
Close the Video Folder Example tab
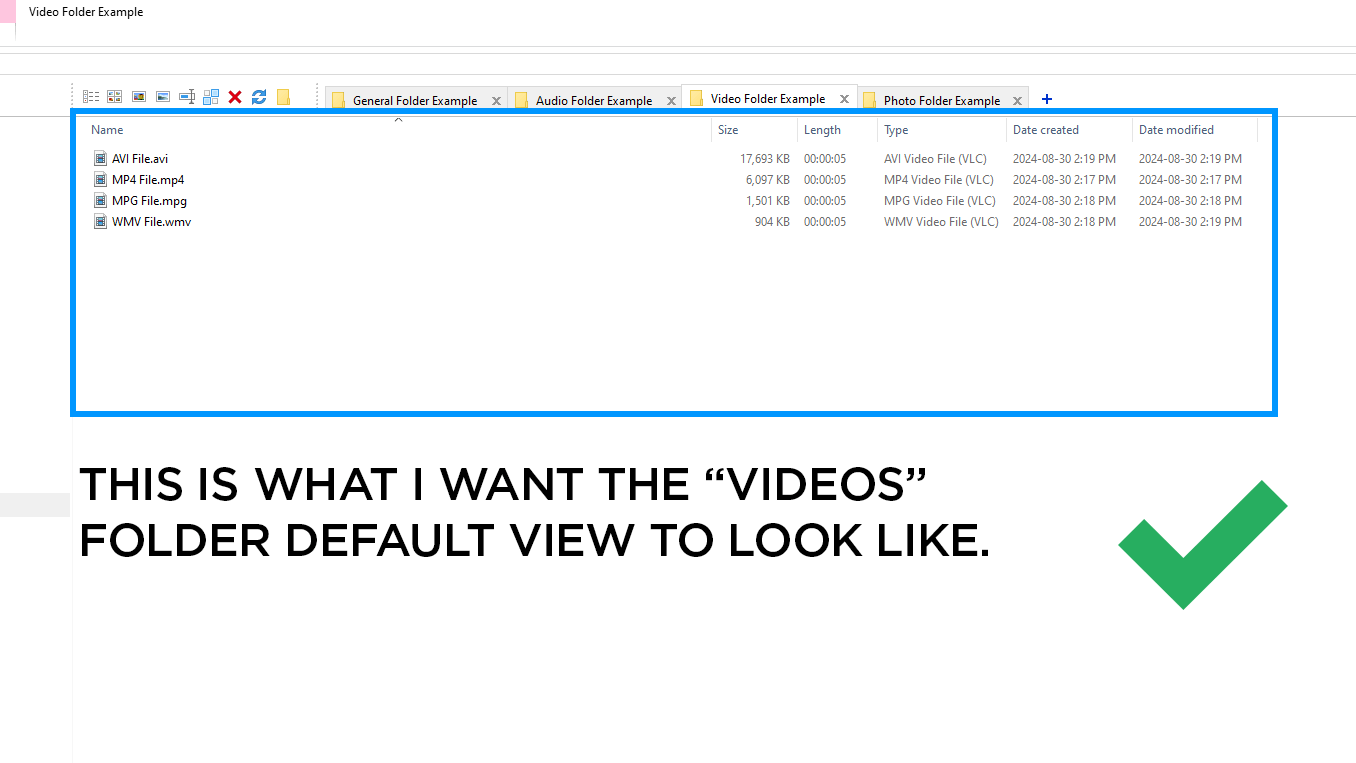pos(844,99)
